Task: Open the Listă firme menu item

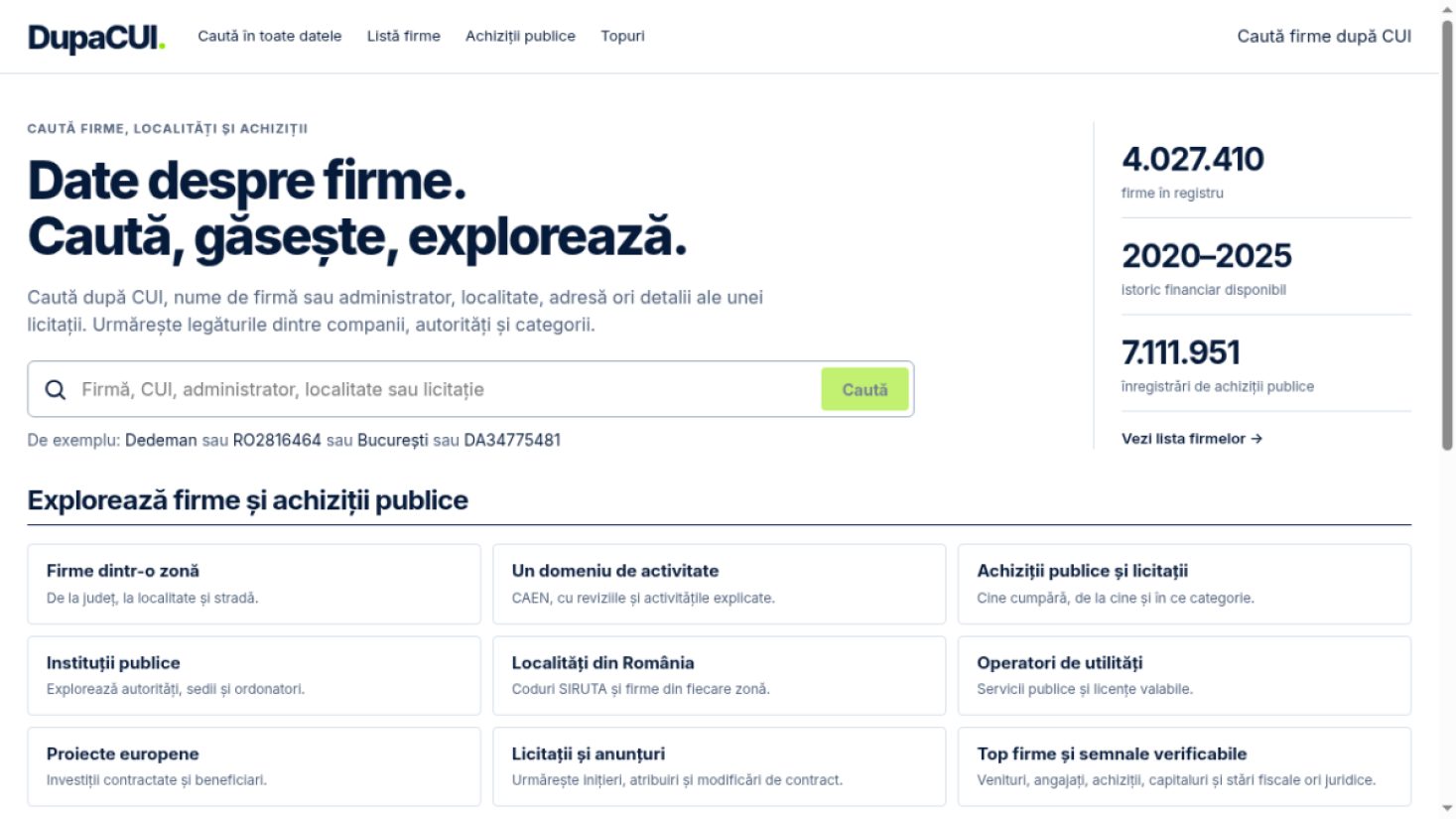Action: coord(403,36)
